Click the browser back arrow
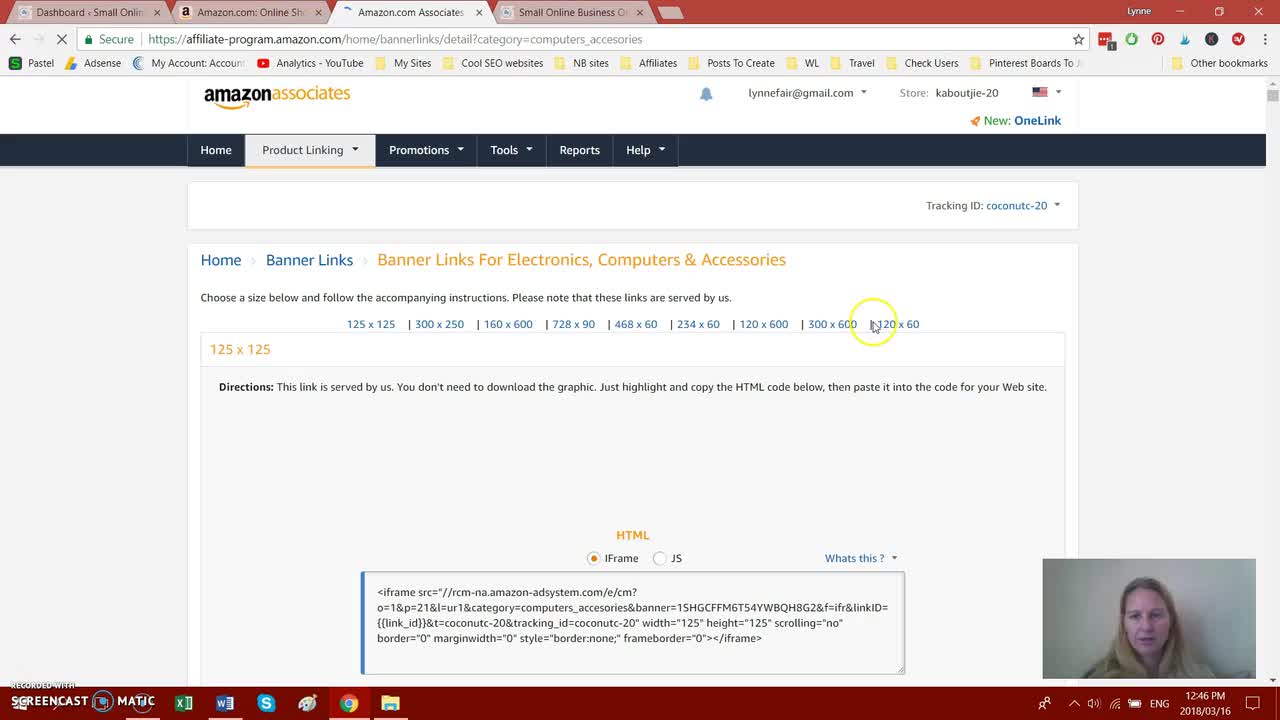This screenshot has height=720, width=1280. (15, 39)
